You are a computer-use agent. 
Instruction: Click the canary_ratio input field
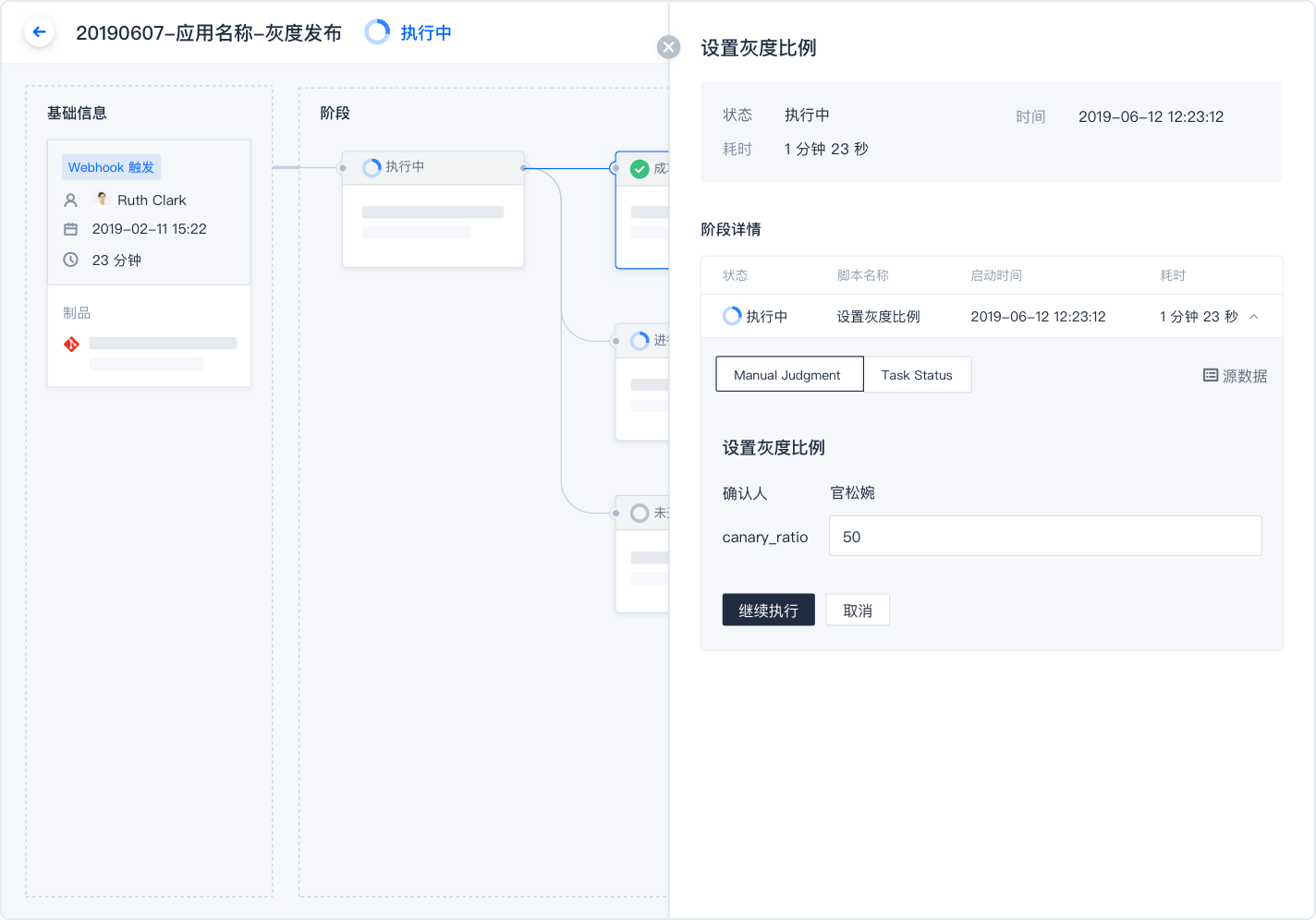tap(1044, 537)
